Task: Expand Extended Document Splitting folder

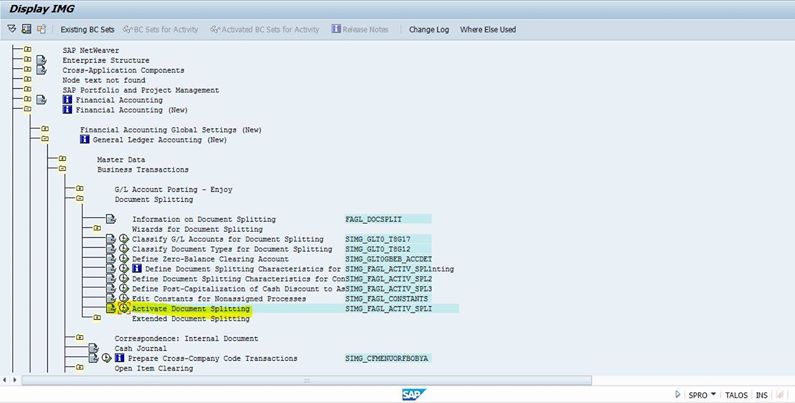Action: [x=97, y=318]
